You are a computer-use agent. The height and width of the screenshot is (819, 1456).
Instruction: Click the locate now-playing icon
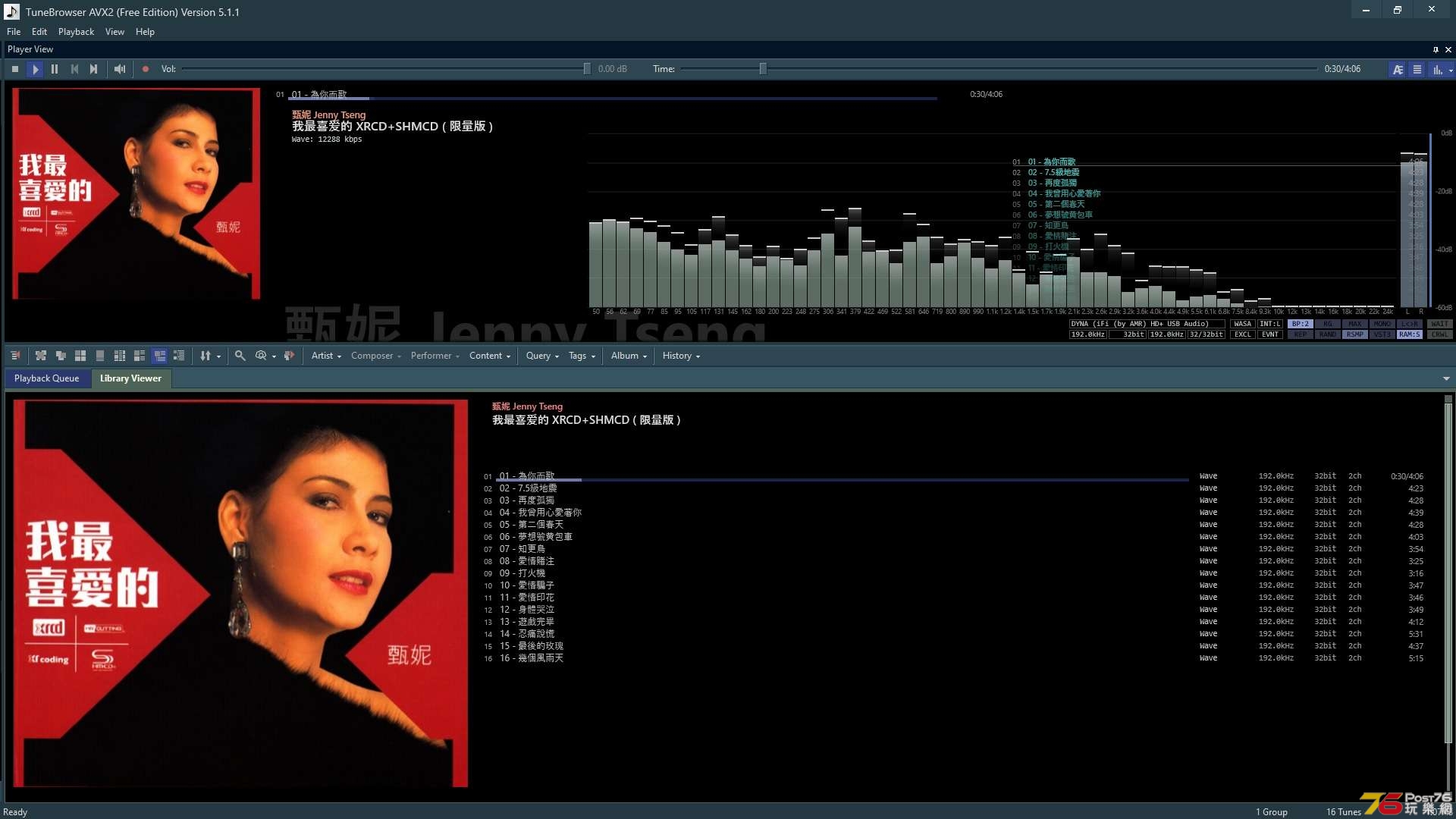tap(289, 356)
